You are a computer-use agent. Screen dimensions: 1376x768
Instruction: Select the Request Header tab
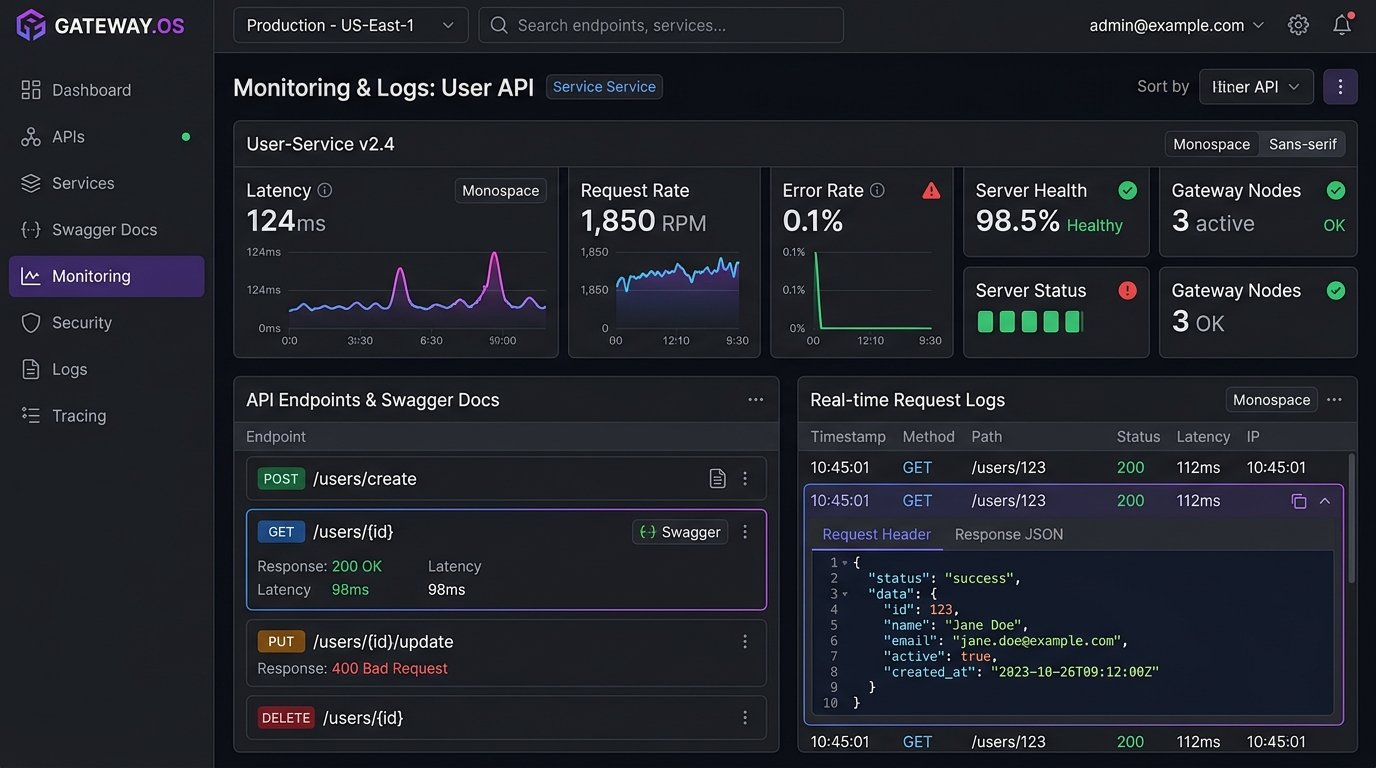click(876, 534)
